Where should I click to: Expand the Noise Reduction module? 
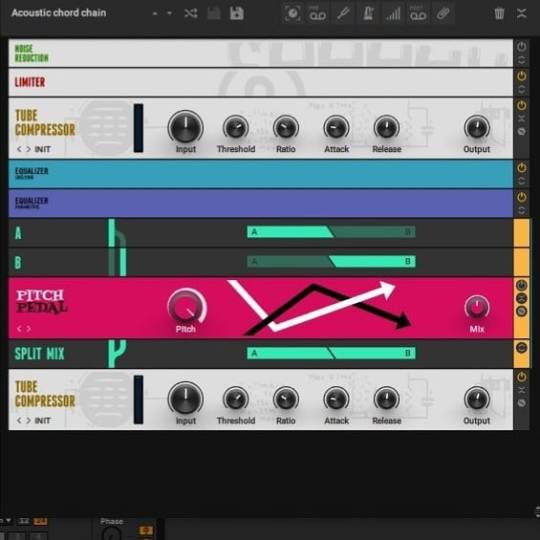coord(521,60)
